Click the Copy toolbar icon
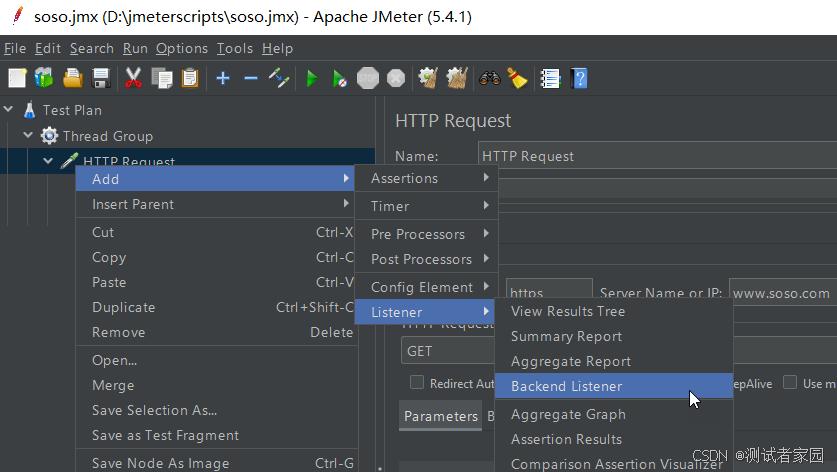837x472 pixels. click(162, 78)
